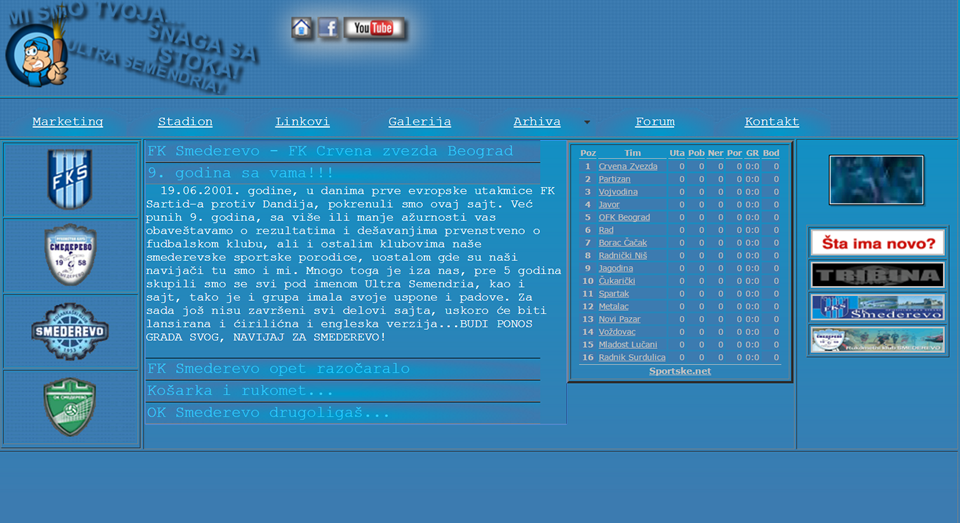Viewport: 960px width, 523px height.
Task: Open the Facebook page icon
Action: click(x=329, y=28)
